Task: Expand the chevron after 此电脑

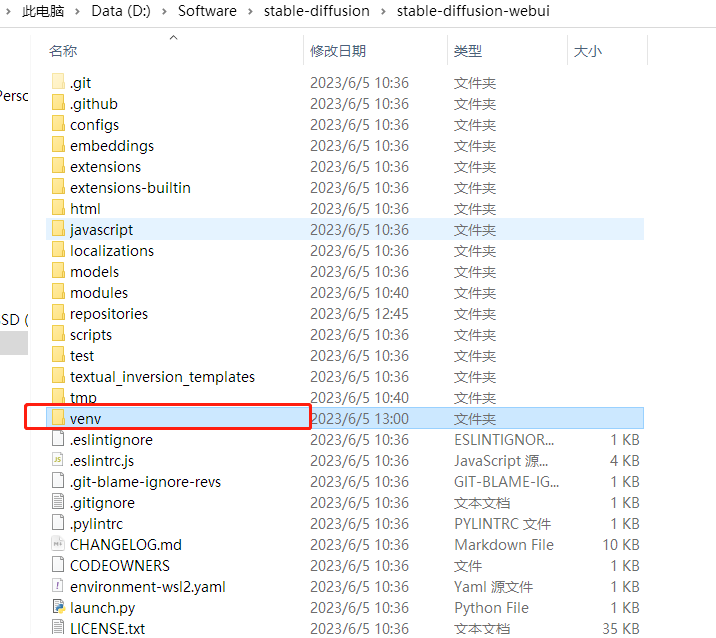Action: [x=77, y=11]
